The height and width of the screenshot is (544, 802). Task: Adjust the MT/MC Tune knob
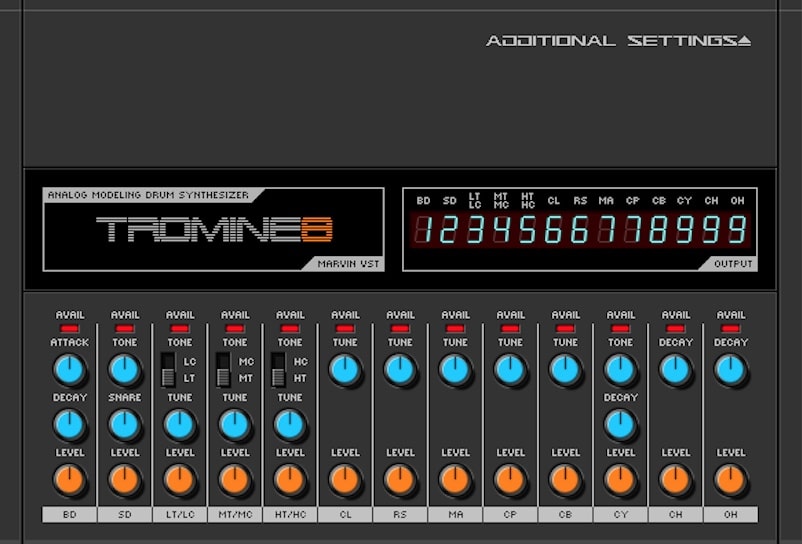[235, 425]
